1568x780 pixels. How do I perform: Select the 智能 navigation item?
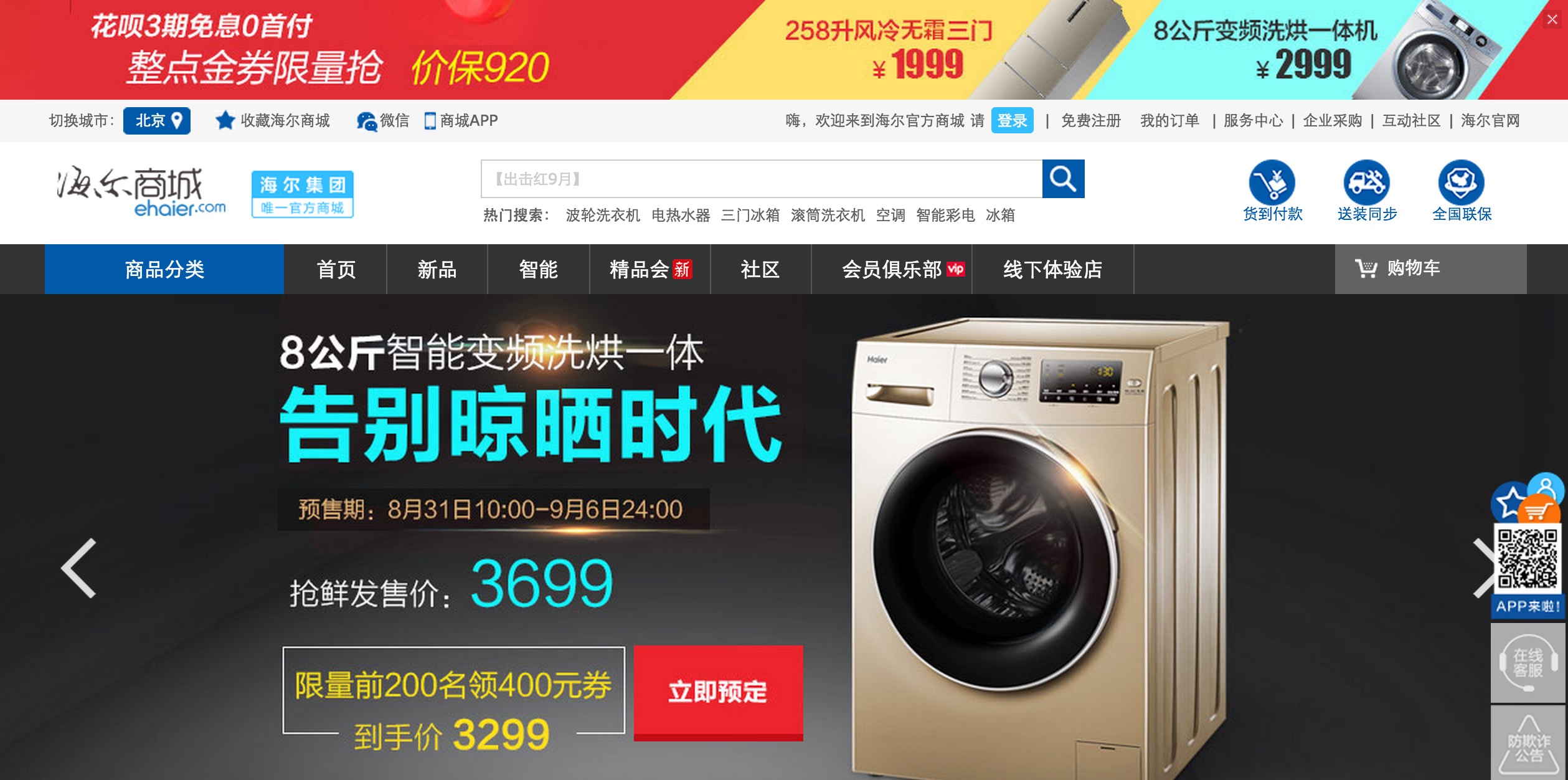click(539, 269)
